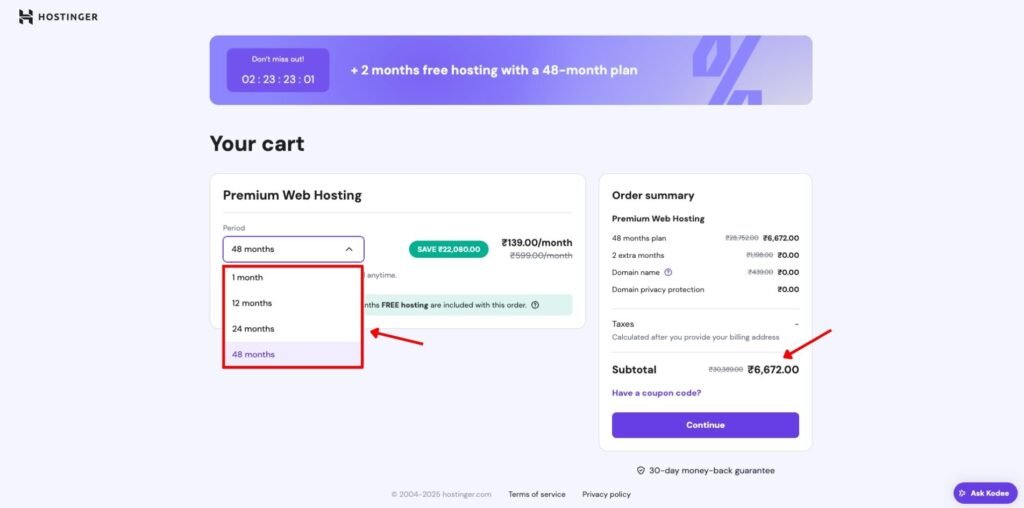The image size is (1024, 508).
Task: Select the 12 months option
Action: tap(293, 303)
